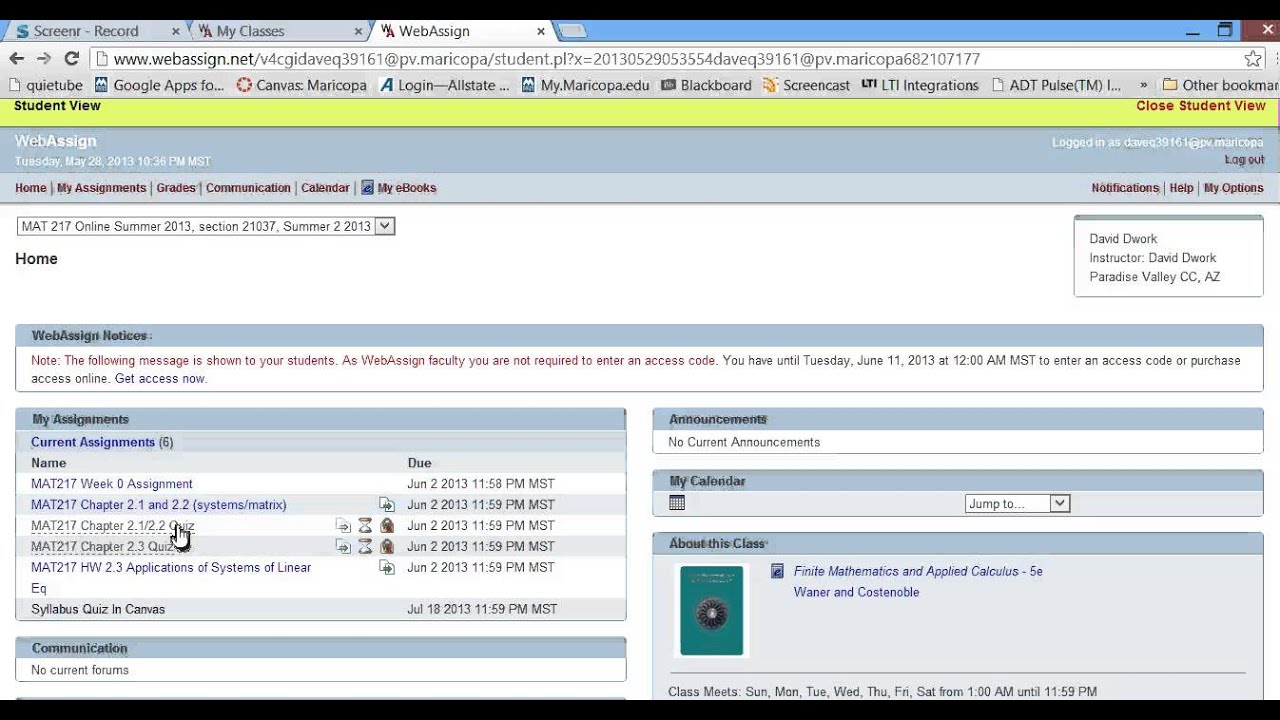Open a new browser tab
This screenshot has width=1280, height=720.
point(571,31)
